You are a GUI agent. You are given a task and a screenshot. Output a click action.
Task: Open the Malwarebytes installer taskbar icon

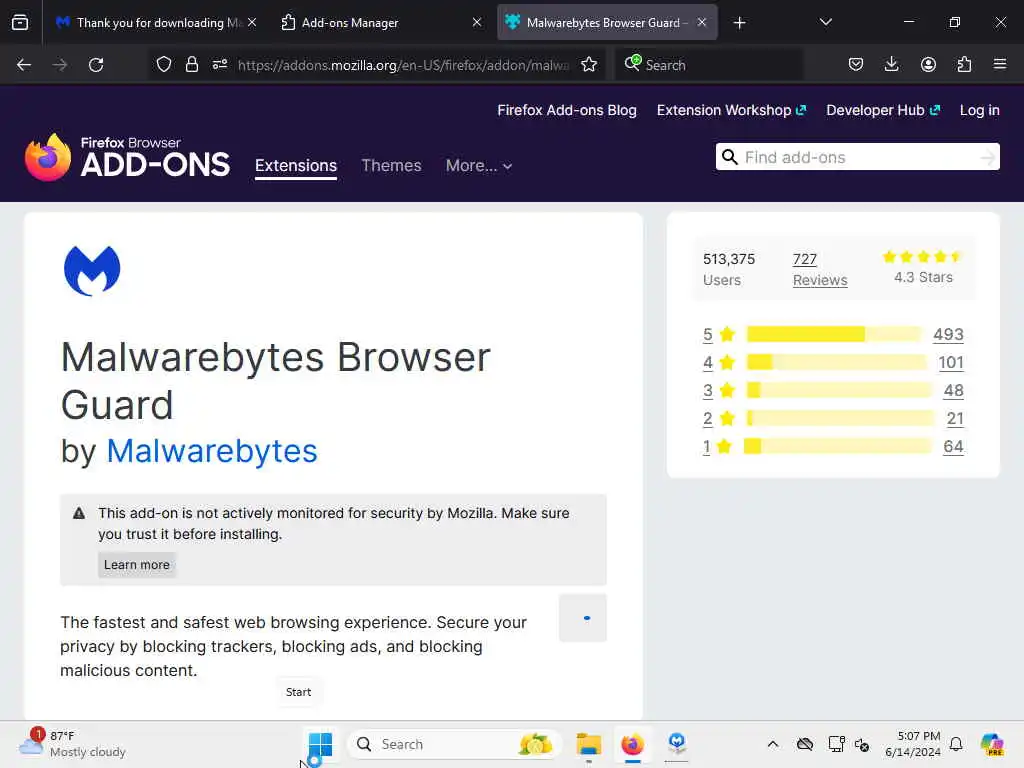(x=677, y=744)
